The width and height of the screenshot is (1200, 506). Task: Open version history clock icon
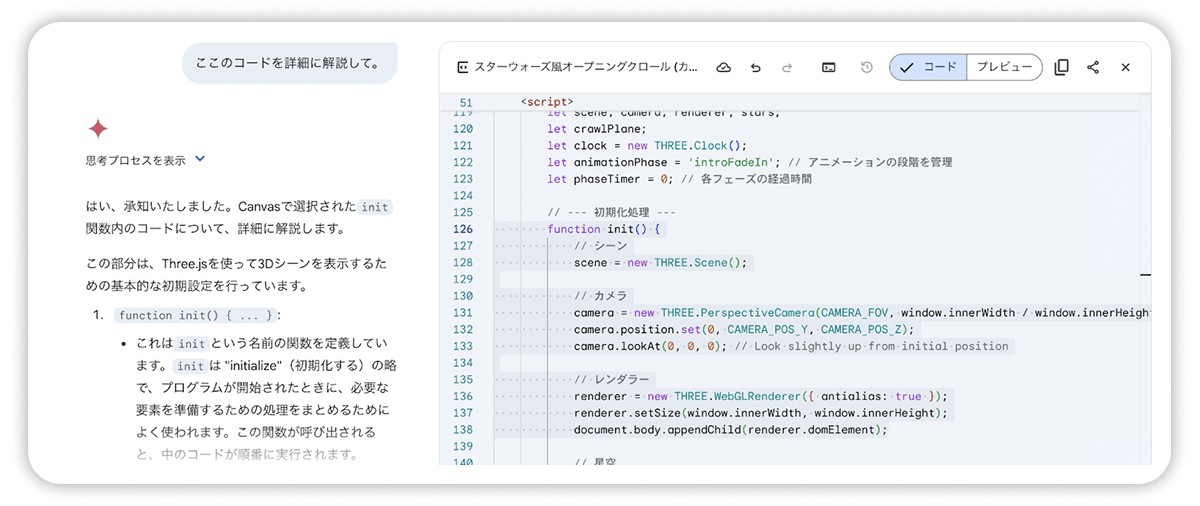click(867, 67)
